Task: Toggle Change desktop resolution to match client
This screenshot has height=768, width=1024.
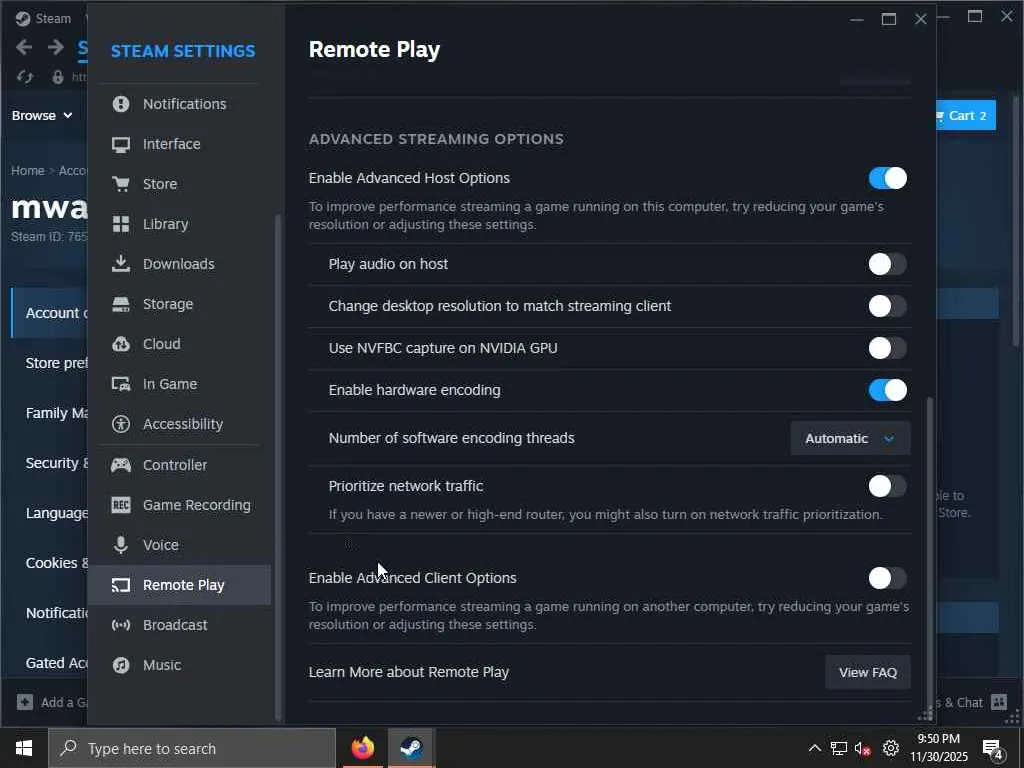Action: coord(888,306)
